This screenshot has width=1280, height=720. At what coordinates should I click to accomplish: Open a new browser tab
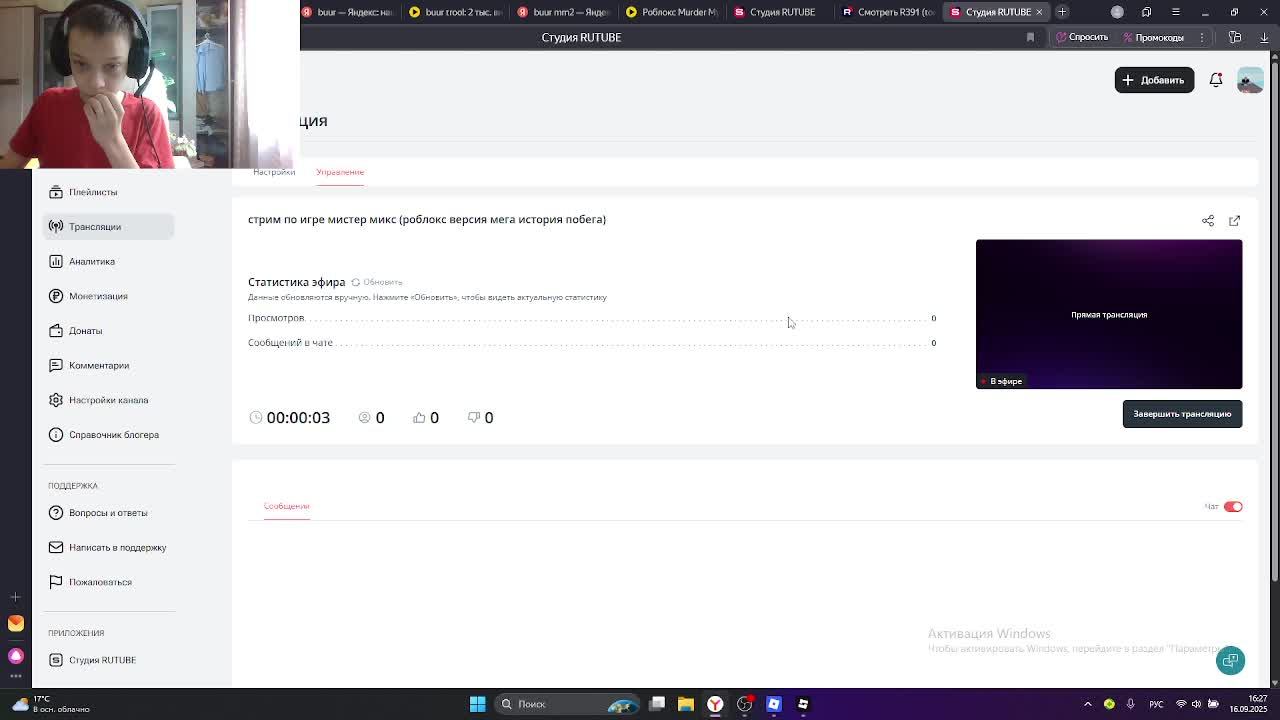point(1062,12)
